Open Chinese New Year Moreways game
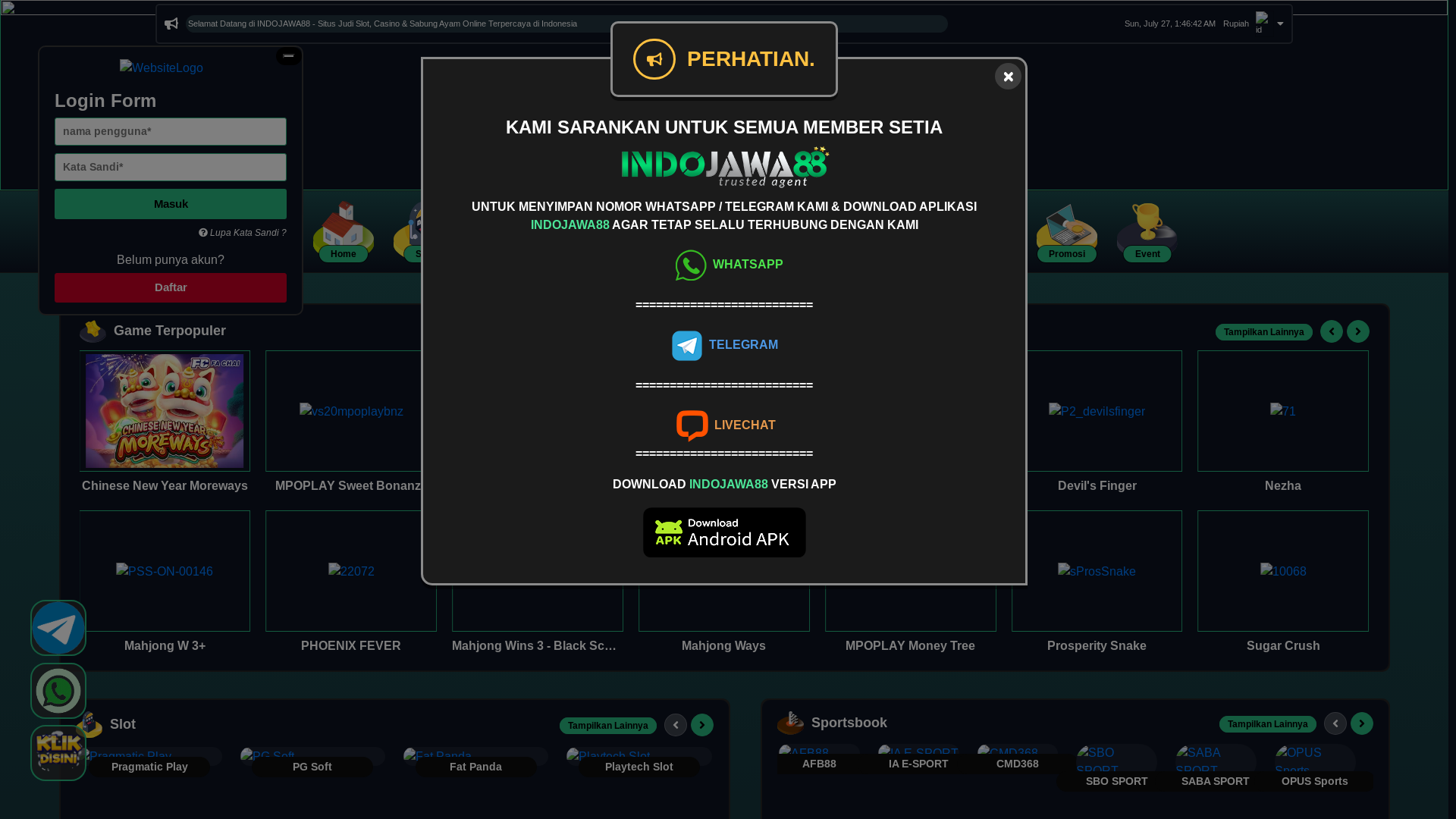Screen dimensions: 1456x819 [165, 411]
